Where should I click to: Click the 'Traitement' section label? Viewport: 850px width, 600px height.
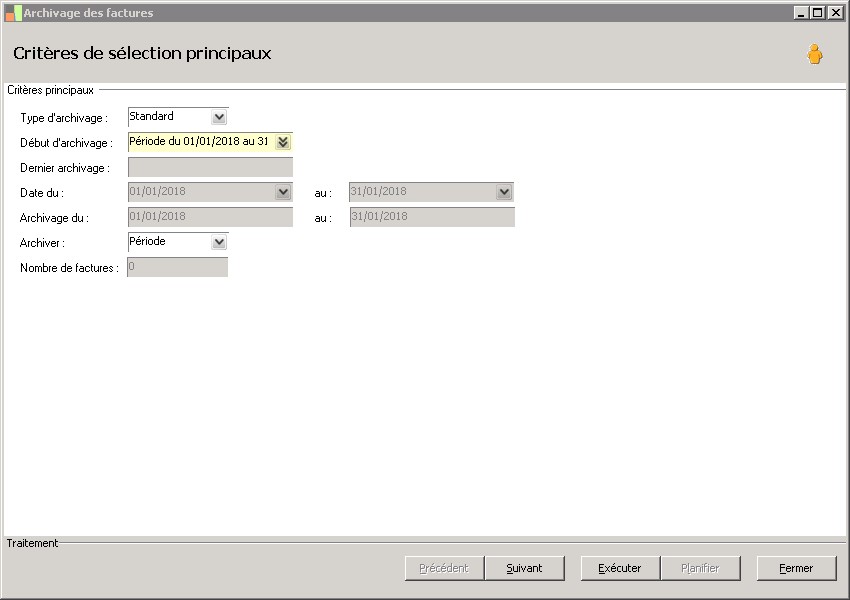pos(32,543)
